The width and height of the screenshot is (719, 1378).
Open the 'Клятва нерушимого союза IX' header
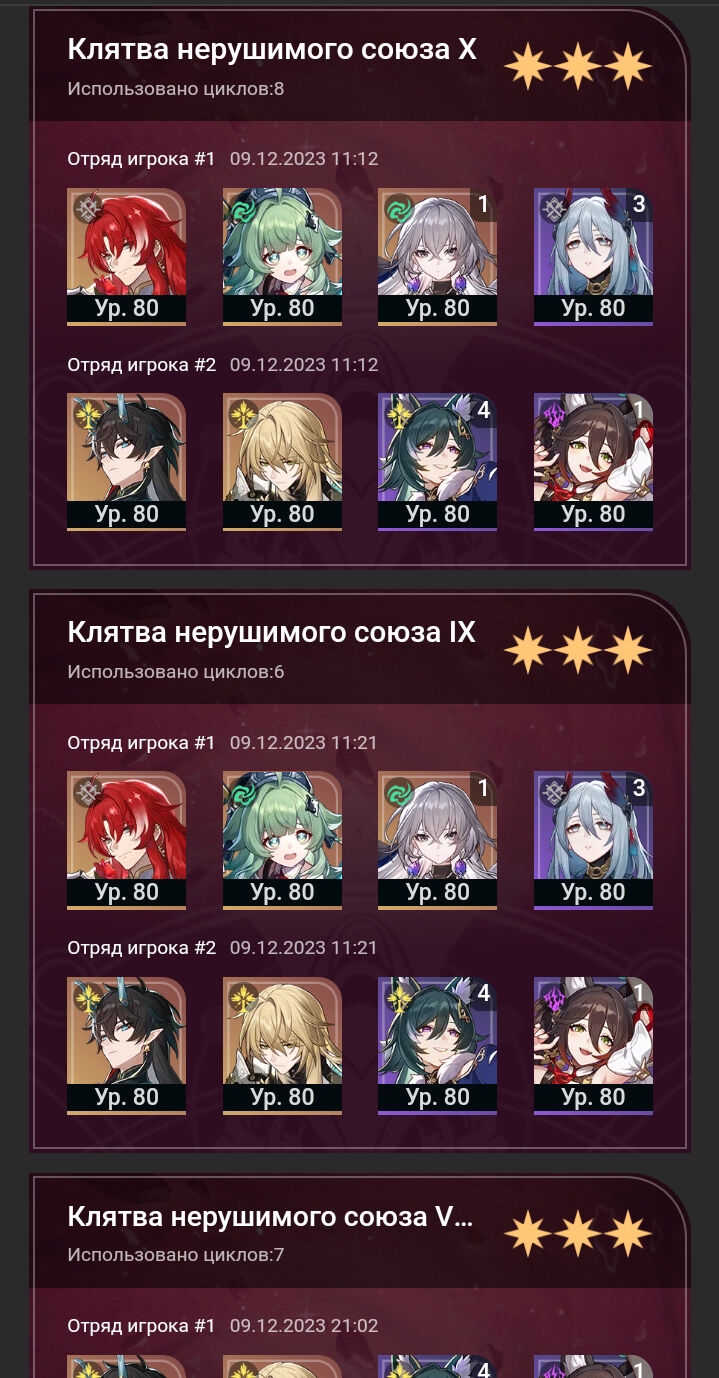[x=271, y=632]
